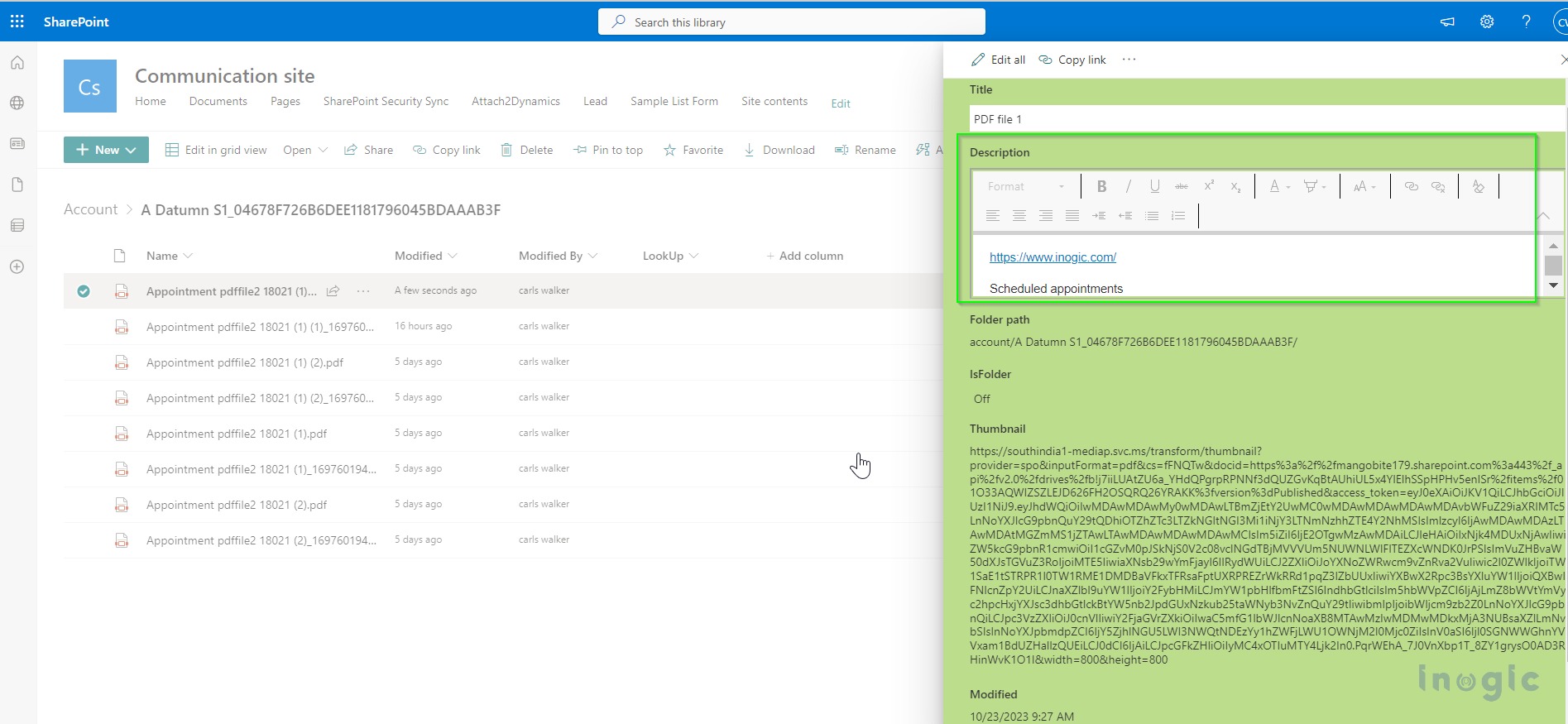Open the font size AA dropdown
The width and height of the screenshot is (1568, 724).
pos(1364,186)
